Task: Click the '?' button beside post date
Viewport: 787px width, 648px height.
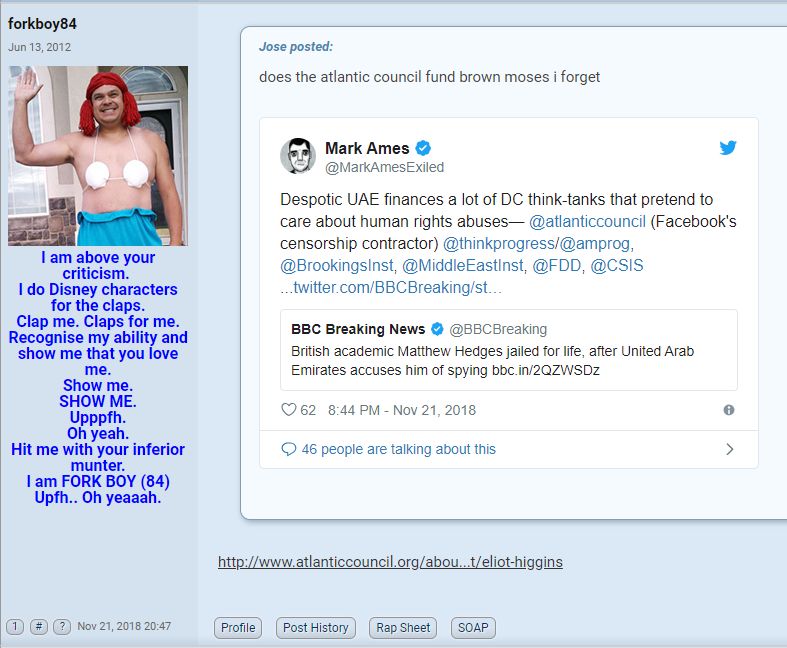Action: pyautogui.click(x=62, y=626)
